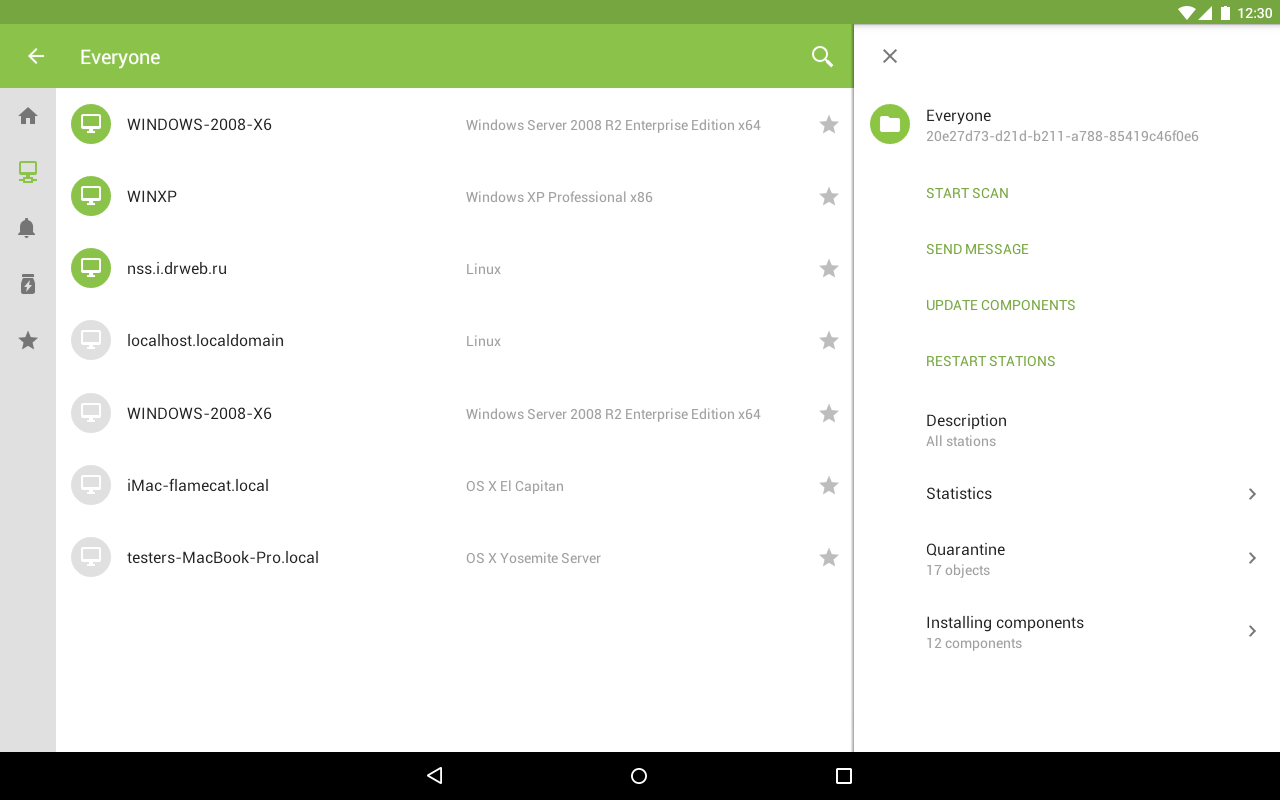The image size is (1280, 800).
Task: Start a scan for the Everyone group
Action: 967,193
